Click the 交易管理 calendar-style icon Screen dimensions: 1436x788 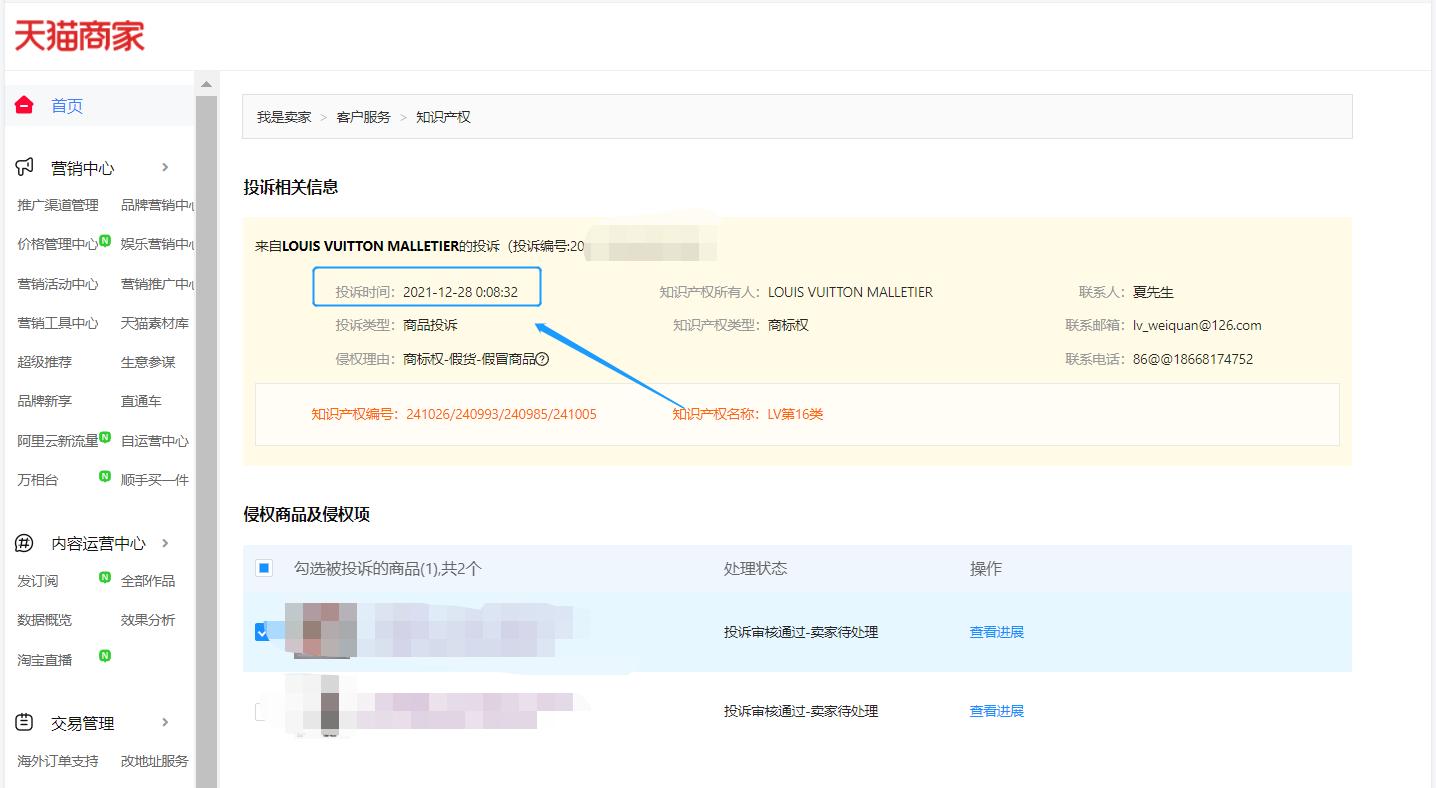point(23,722)
